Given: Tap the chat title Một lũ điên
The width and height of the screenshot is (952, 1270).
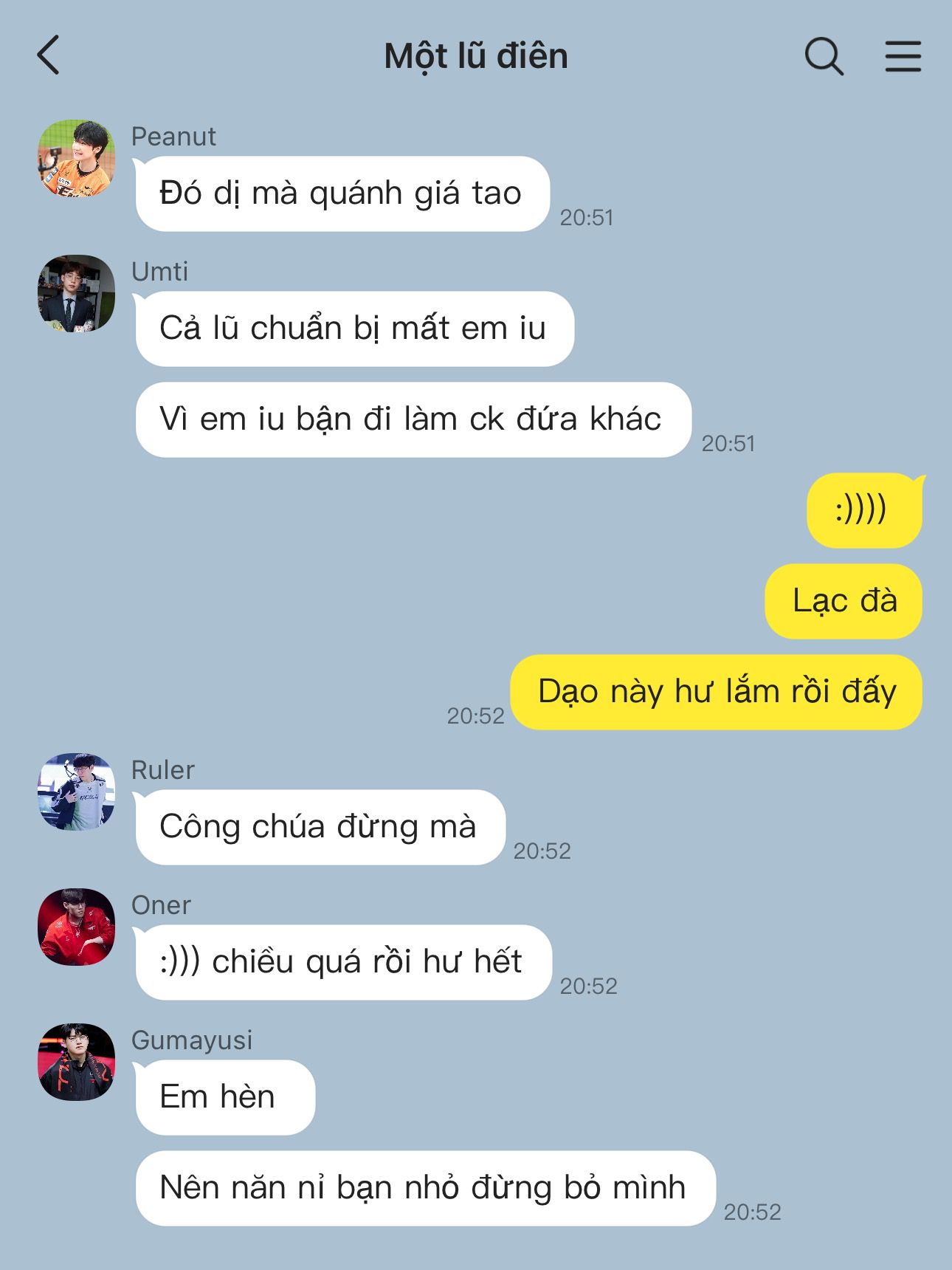Looking at the screenshot, I should pyautogui.click(x=476, y=56).
